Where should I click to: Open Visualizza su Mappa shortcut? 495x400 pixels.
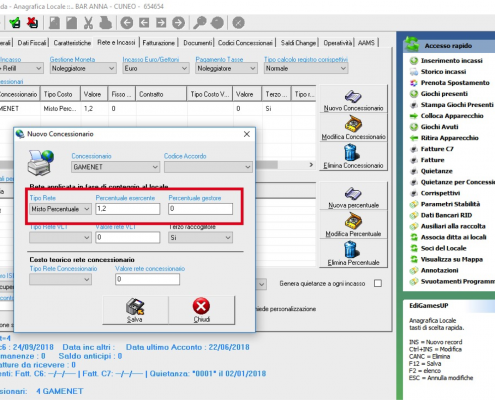coord(452,259)
